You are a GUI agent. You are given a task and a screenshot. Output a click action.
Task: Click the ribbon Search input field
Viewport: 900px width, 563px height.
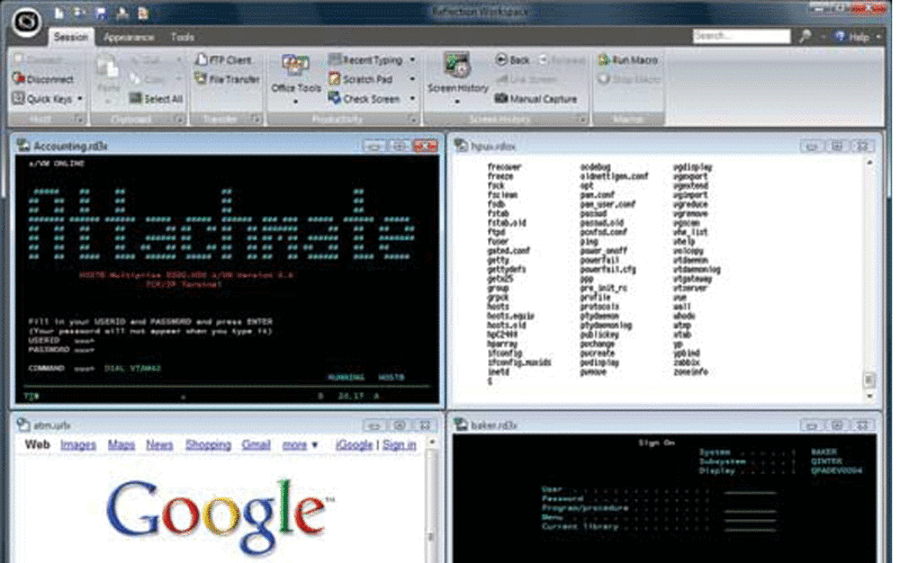tap(741, 36)
